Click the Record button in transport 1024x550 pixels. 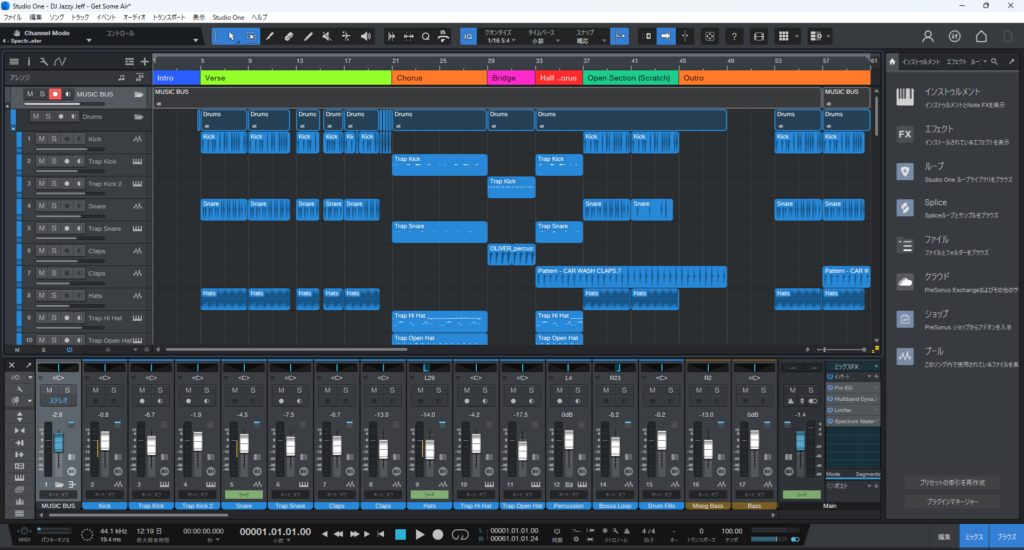[437, 534]
